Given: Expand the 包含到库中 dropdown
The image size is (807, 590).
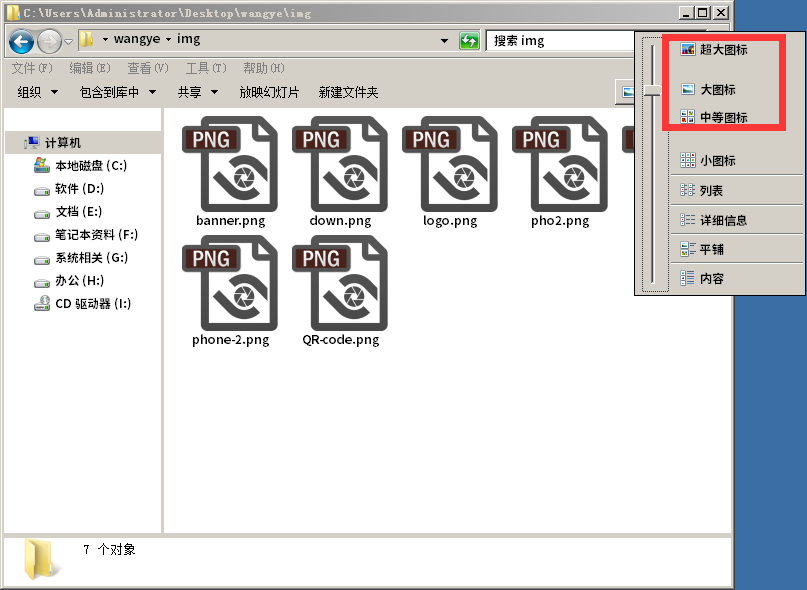Looking at the screenshot, I should [117, 92].
